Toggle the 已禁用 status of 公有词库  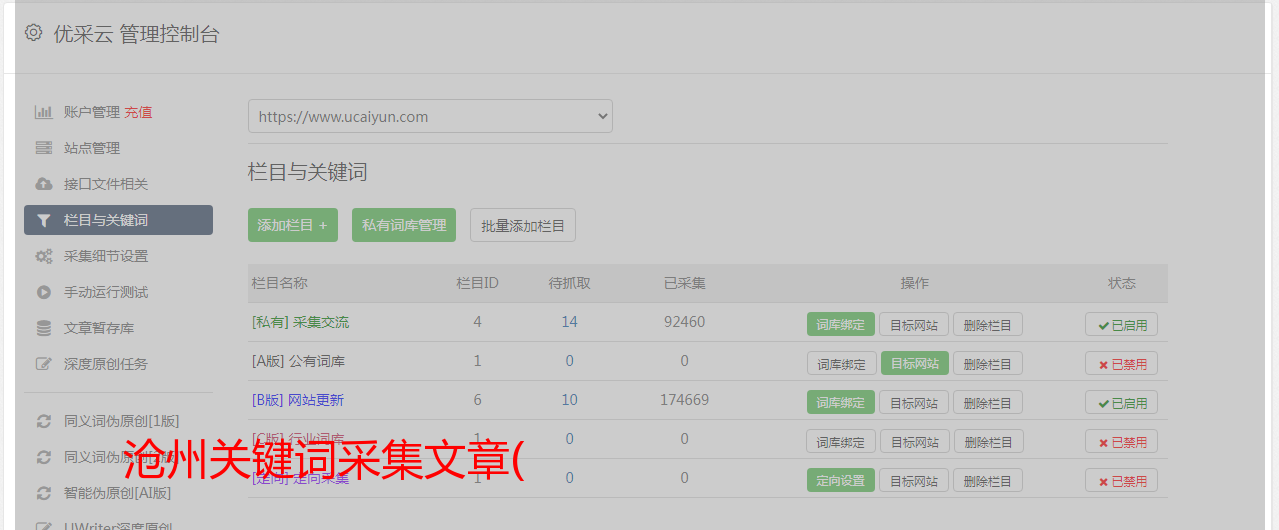tap(1122, 363)
